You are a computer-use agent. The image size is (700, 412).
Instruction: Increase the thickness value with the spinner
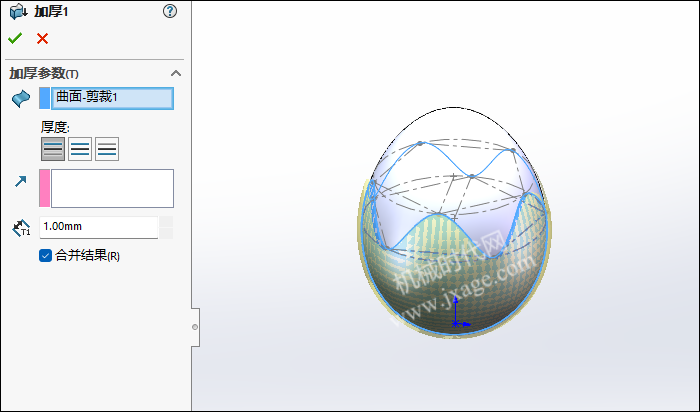pos(166,222)
